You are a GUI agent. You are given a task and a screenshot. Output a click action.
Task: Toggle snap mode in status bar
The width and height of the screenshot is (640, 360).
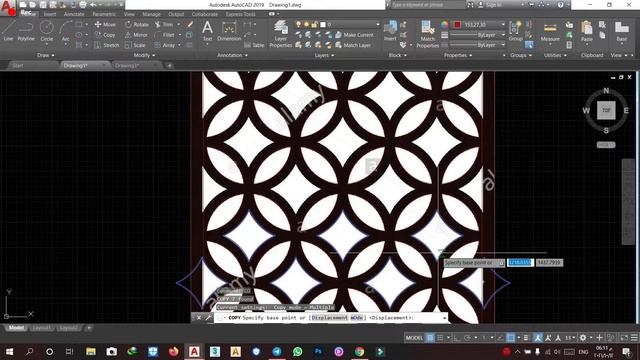point(440,338)
